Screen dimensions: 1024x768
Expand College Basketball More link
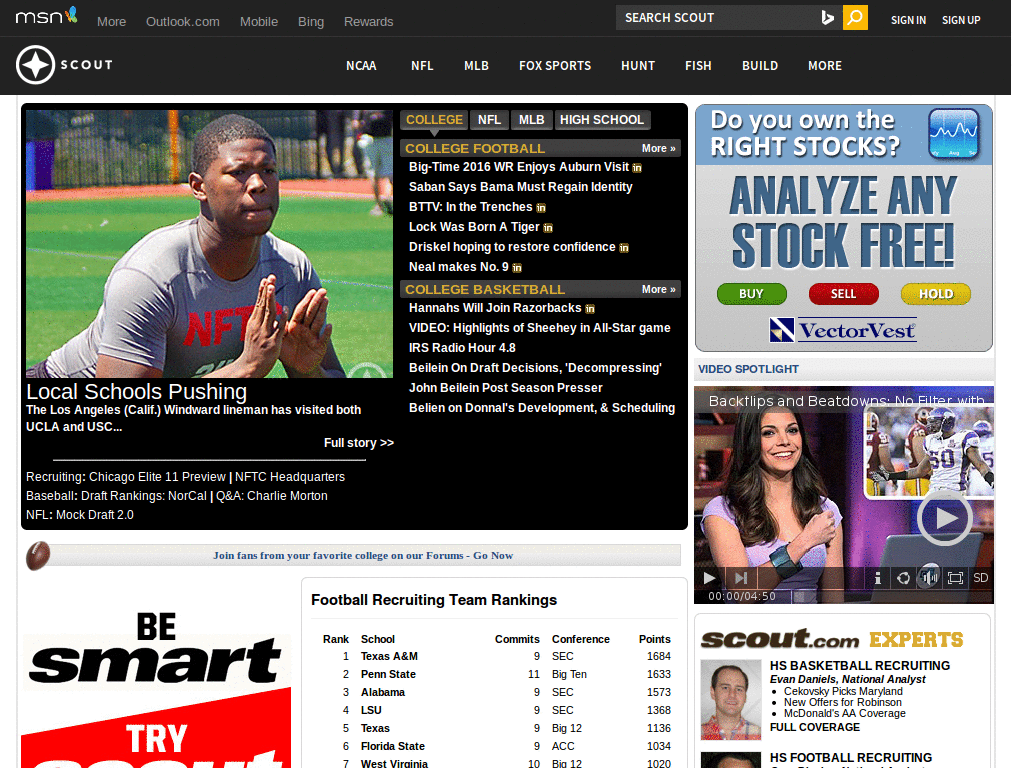[658, 289]
